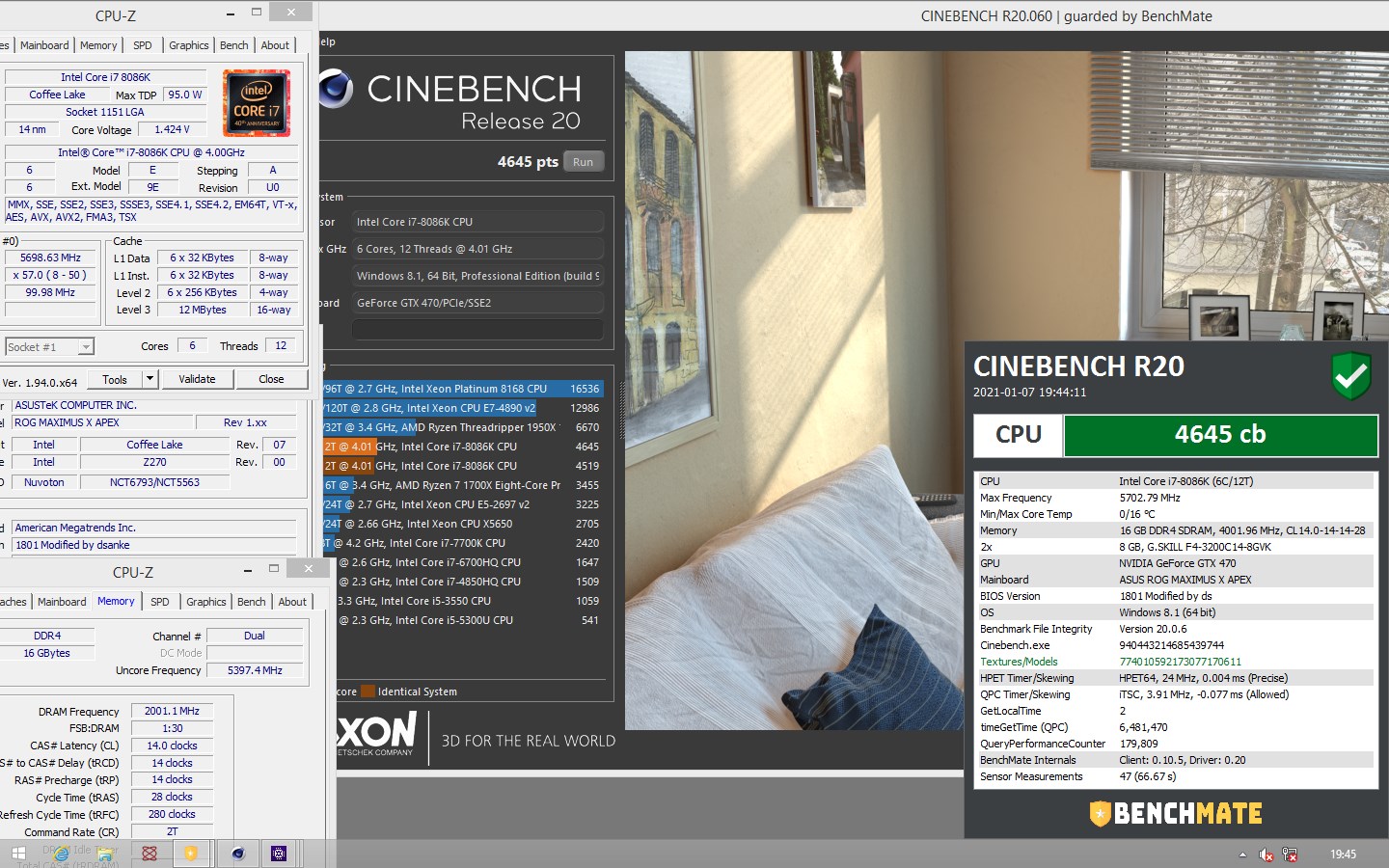The image size is (1389, 868).
Task: Open Graphics tab in upper CPU-Z window
Action: coord(189,45)
